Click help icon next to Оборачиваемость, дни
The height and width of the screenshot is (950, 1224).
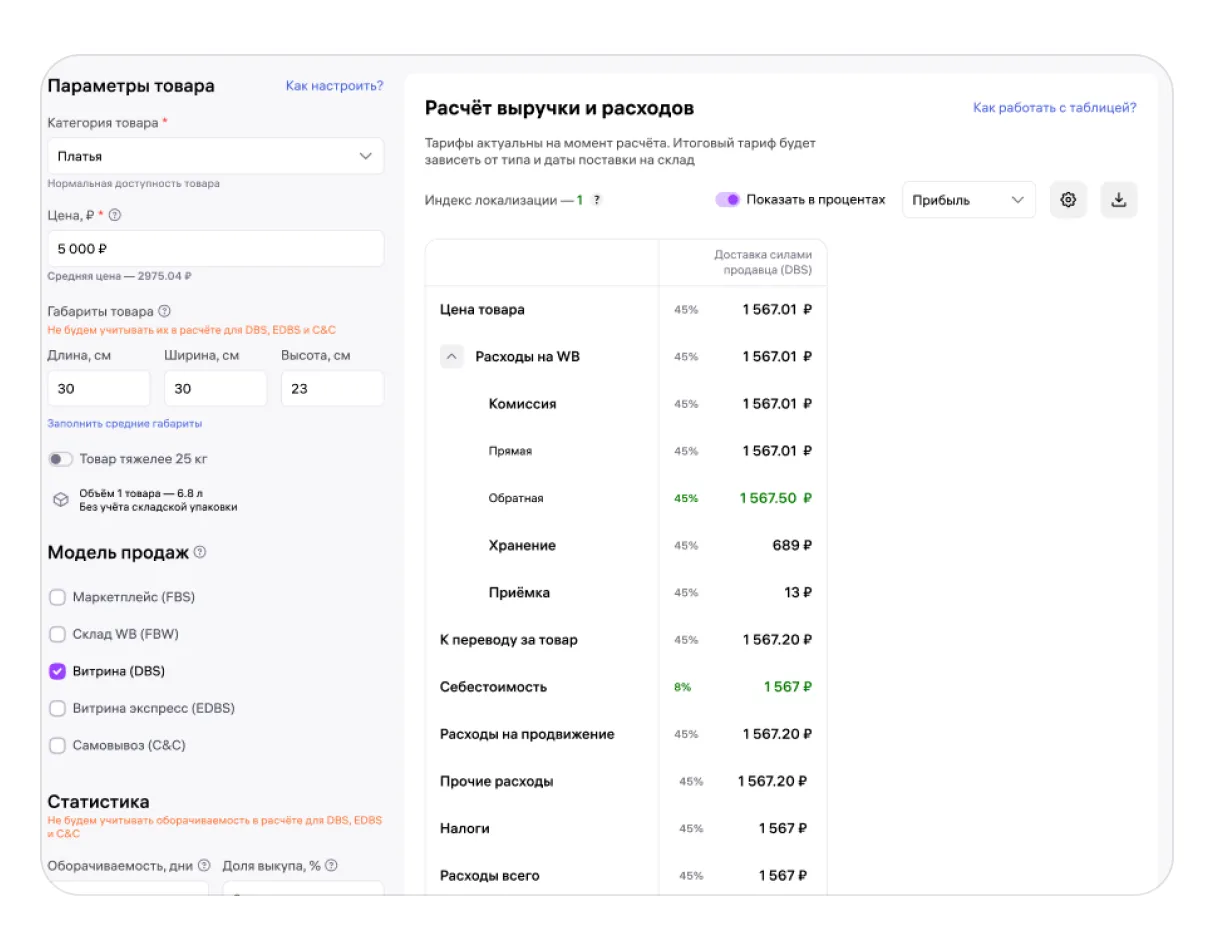pos(204,866)
